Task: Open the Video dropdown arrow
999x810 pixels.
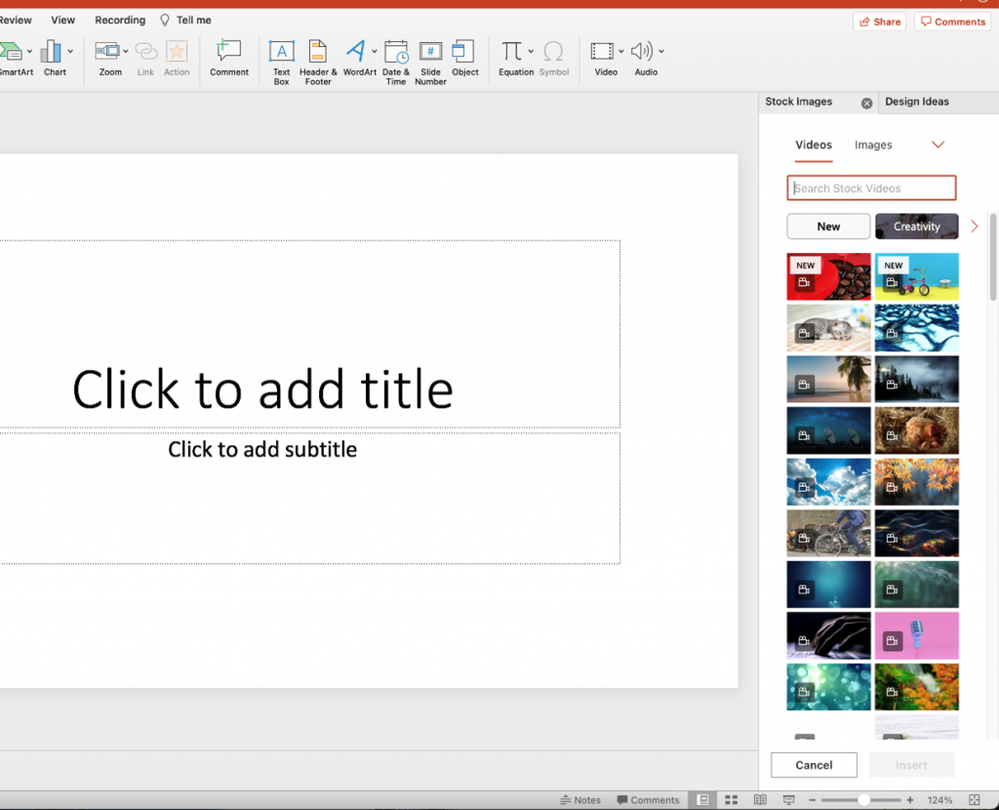Action: (621, 51)
